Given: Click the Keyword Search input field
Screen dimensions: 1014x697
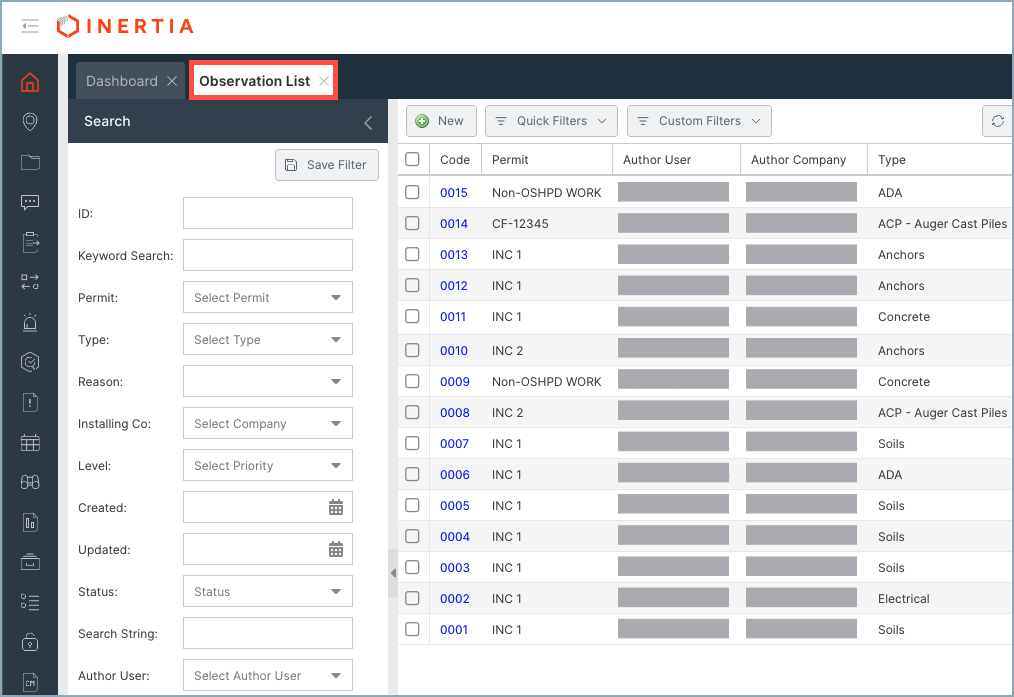Looking at the screenshot, I should tap(268, 255).
